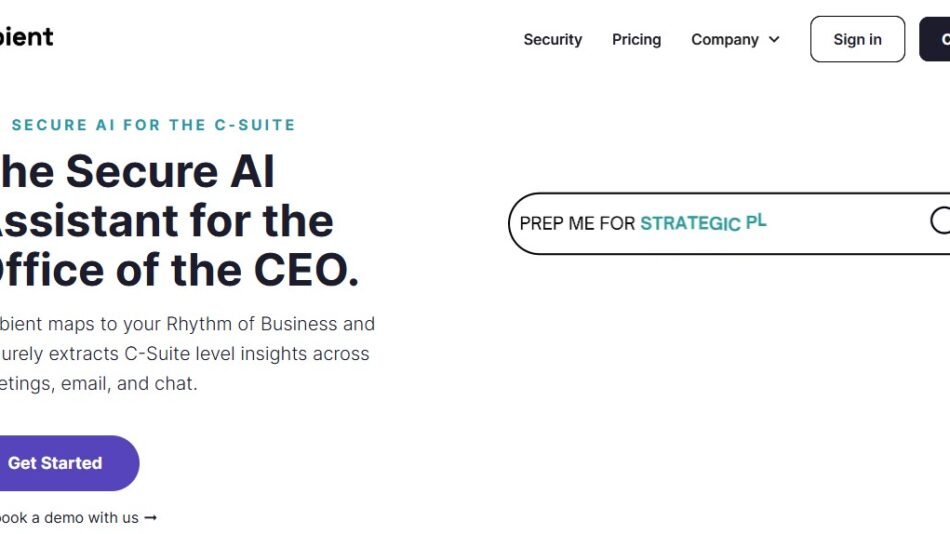This screenshot has height=534, width=950.
Task: Click the Secure AI Assistant headline
Action: 135,172
